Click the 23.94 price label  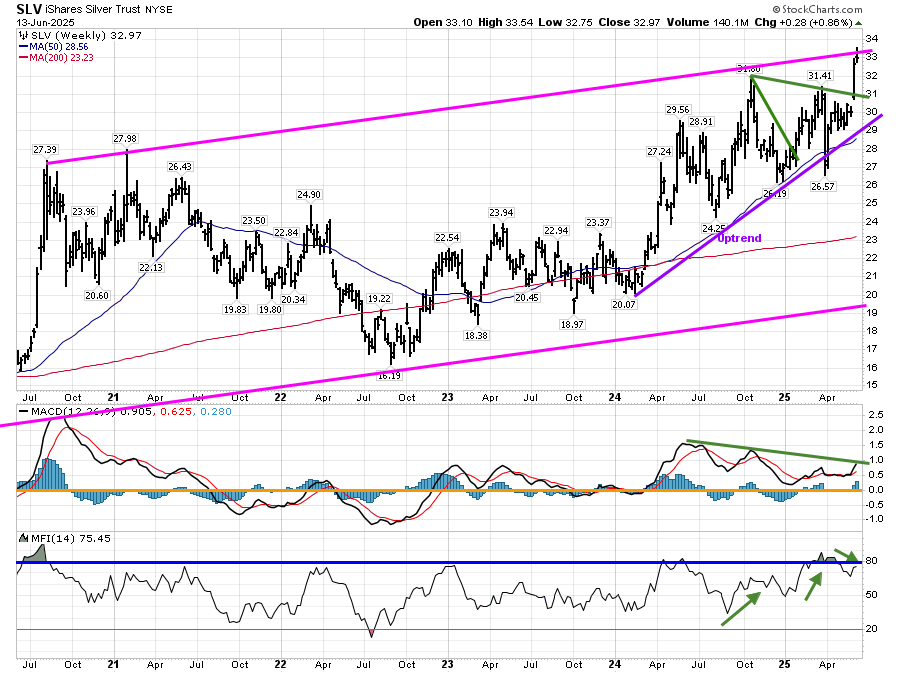pyautogui.click(x=501, y=212)
